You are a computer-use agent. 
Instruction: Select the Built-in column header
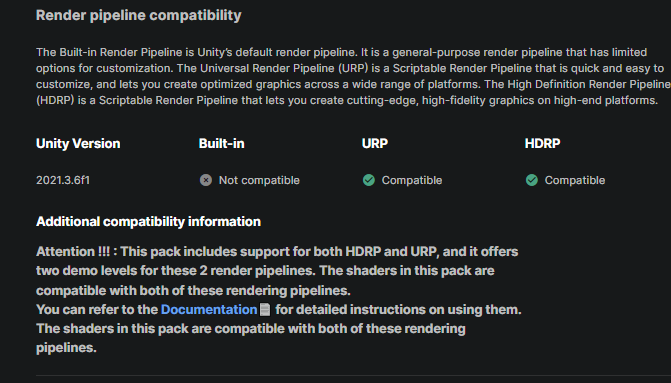(221, 143)
